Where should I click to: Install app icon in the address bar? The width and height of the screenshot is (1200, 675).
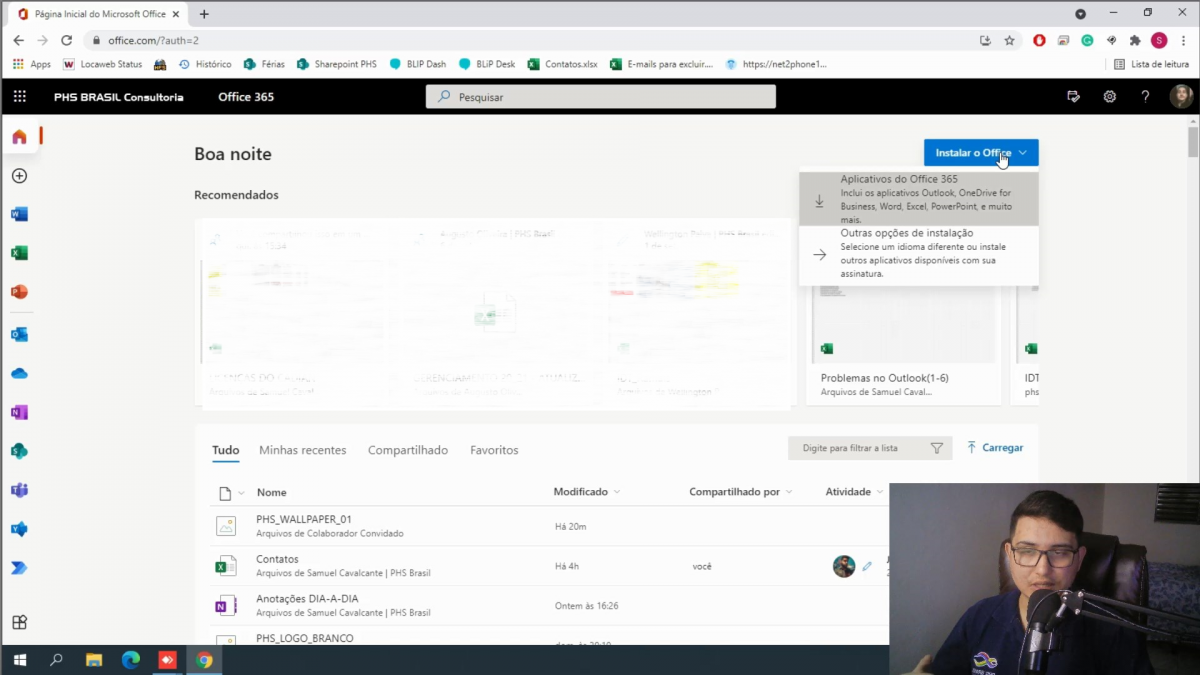(x=985, y=41)
